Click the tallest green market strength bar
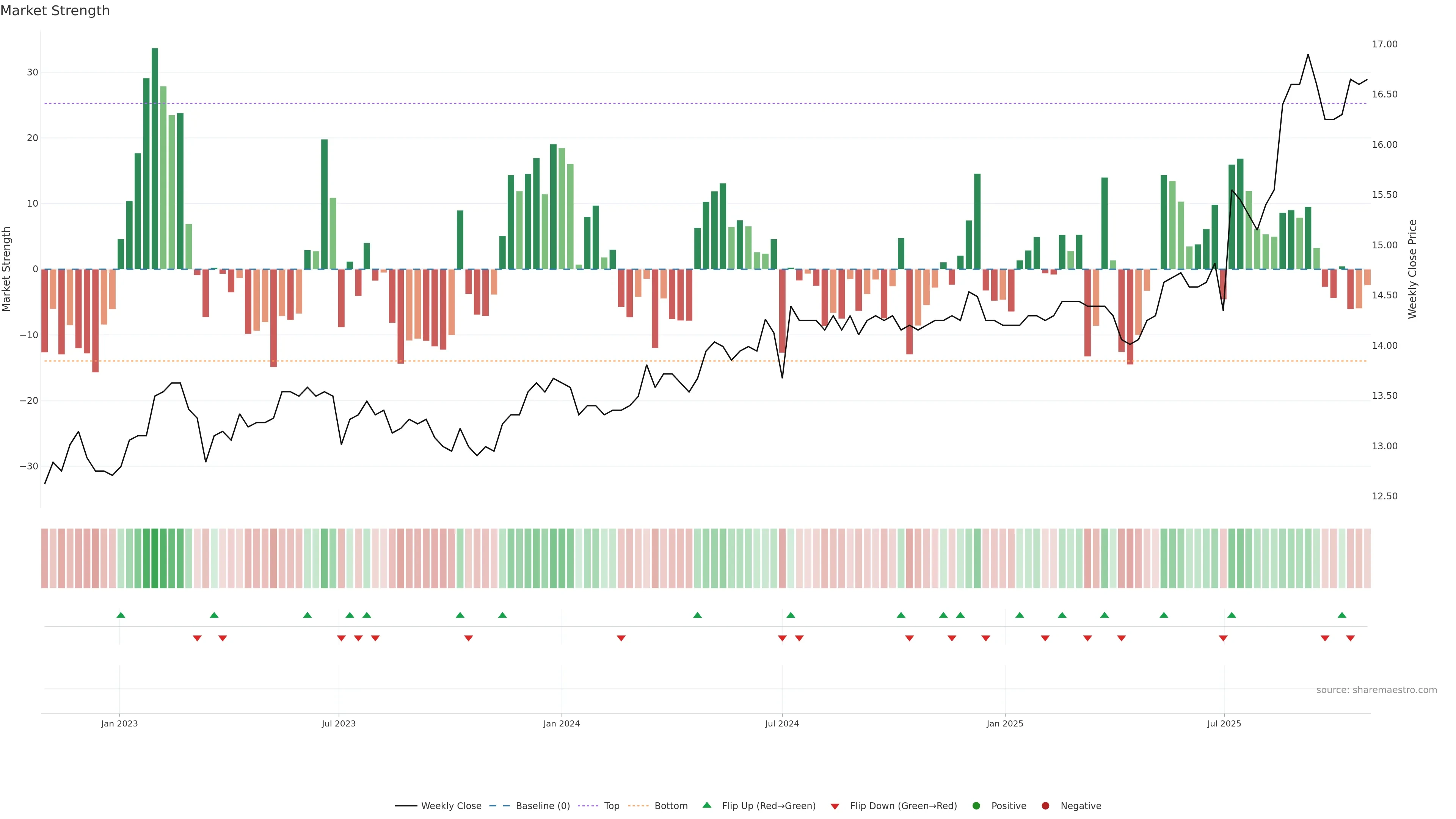Image resolution: width=1456 pixels, height=819 pixels. [155, 158]
